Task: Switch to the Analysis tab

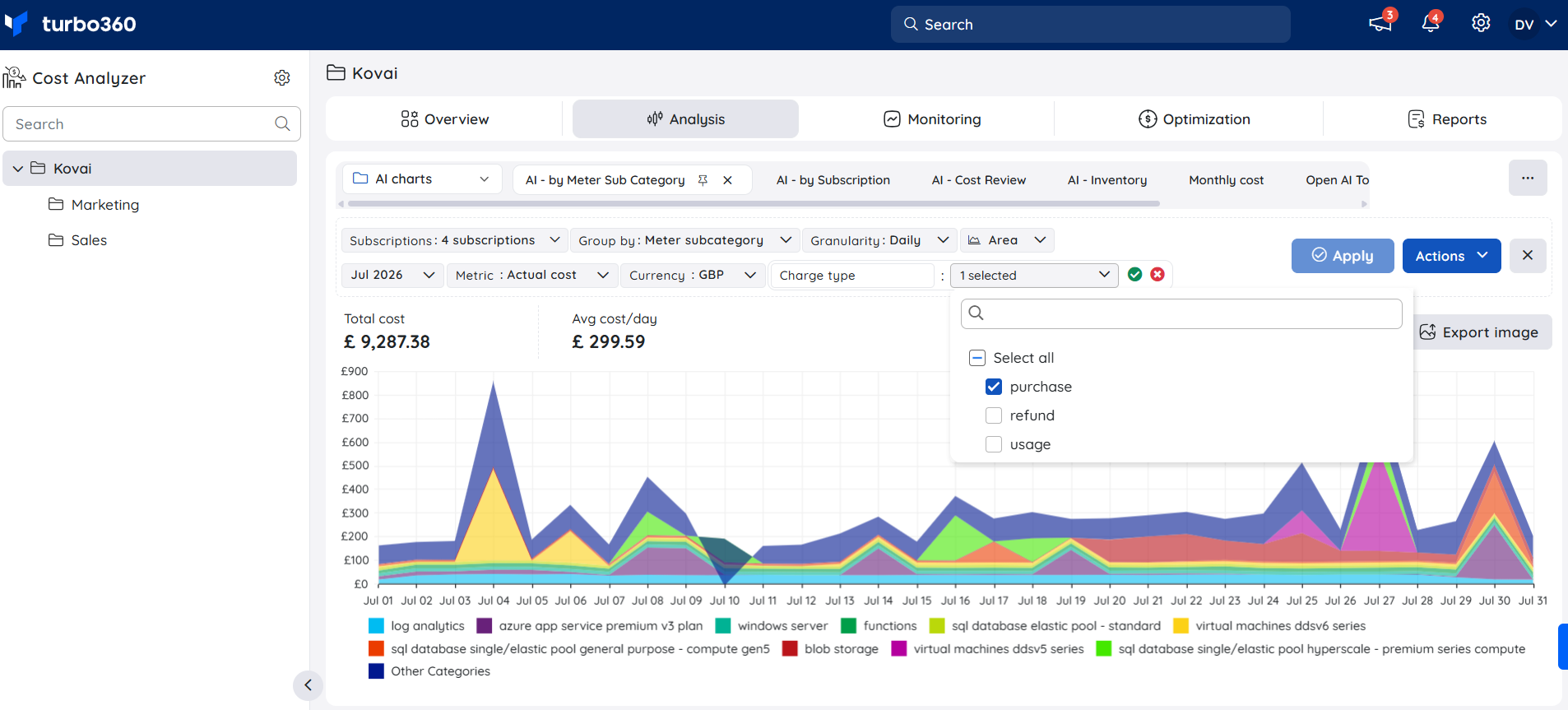Action: click(x=685, y=119)
